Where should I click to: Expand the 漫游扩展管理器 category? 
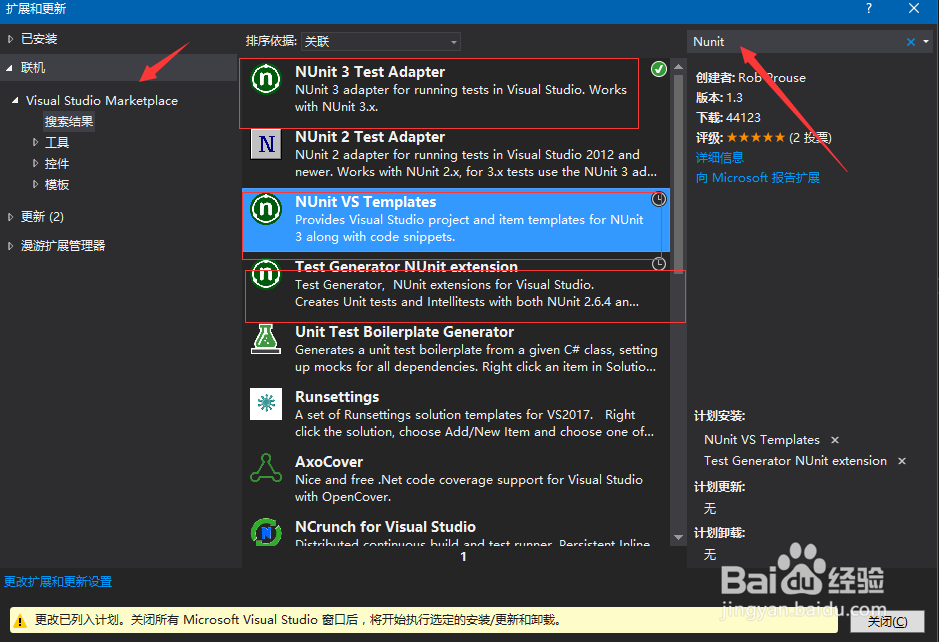10,246
